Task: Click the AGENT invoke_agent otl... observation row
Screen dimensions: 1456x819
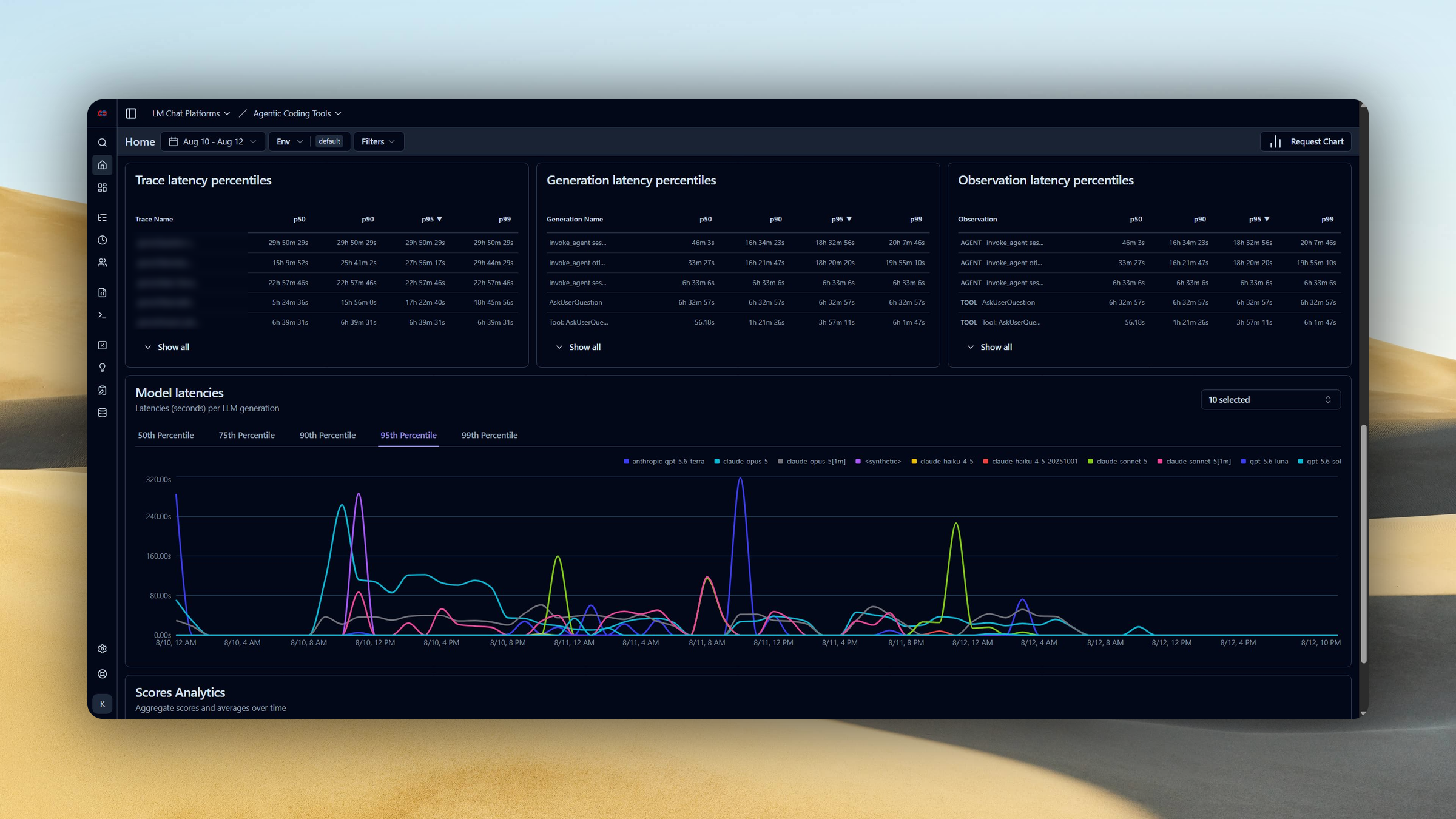Action: (x=1149, y=263)
